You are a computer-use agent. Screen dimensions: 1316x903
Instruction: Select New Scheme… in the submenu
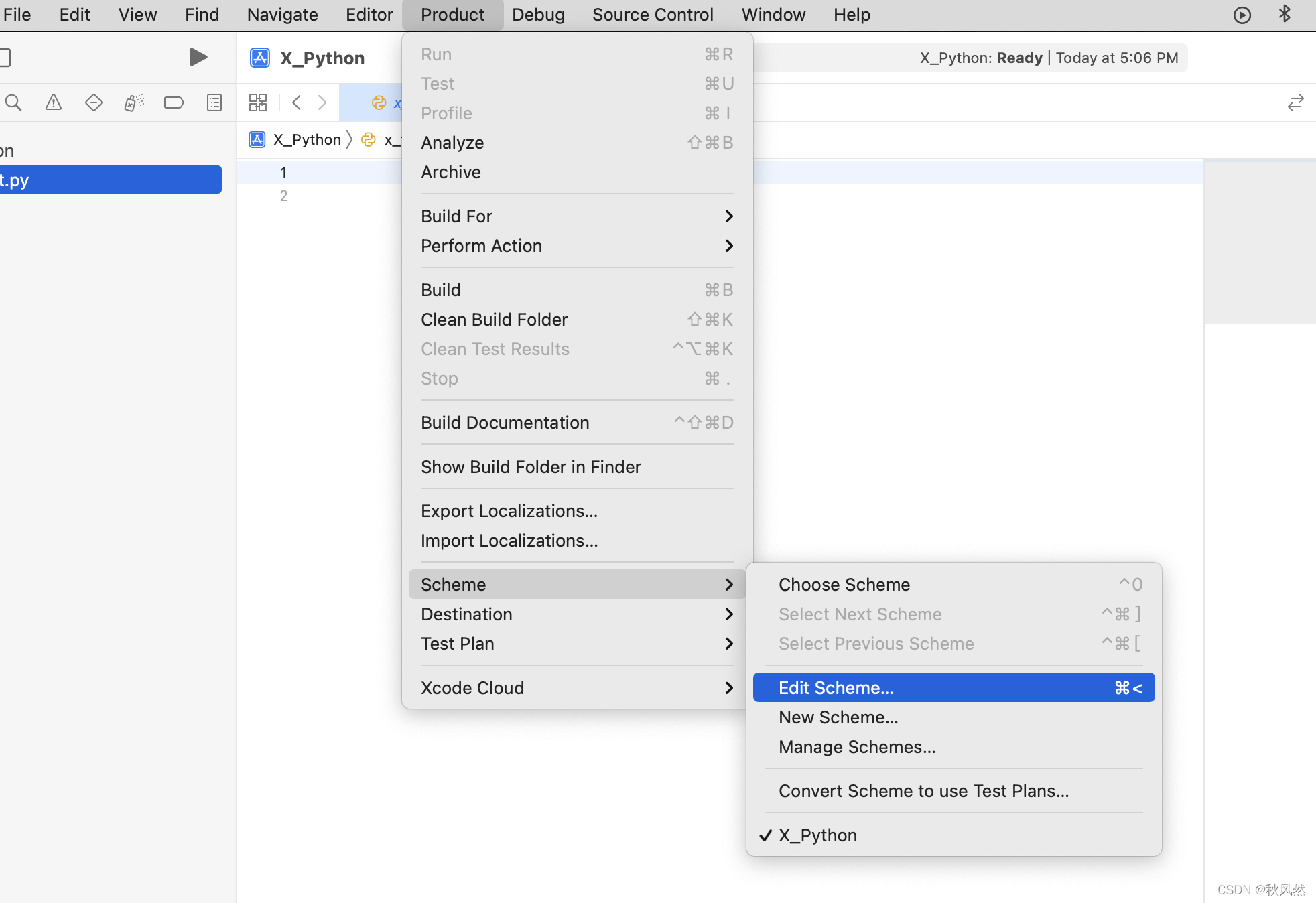pos(953,717)
